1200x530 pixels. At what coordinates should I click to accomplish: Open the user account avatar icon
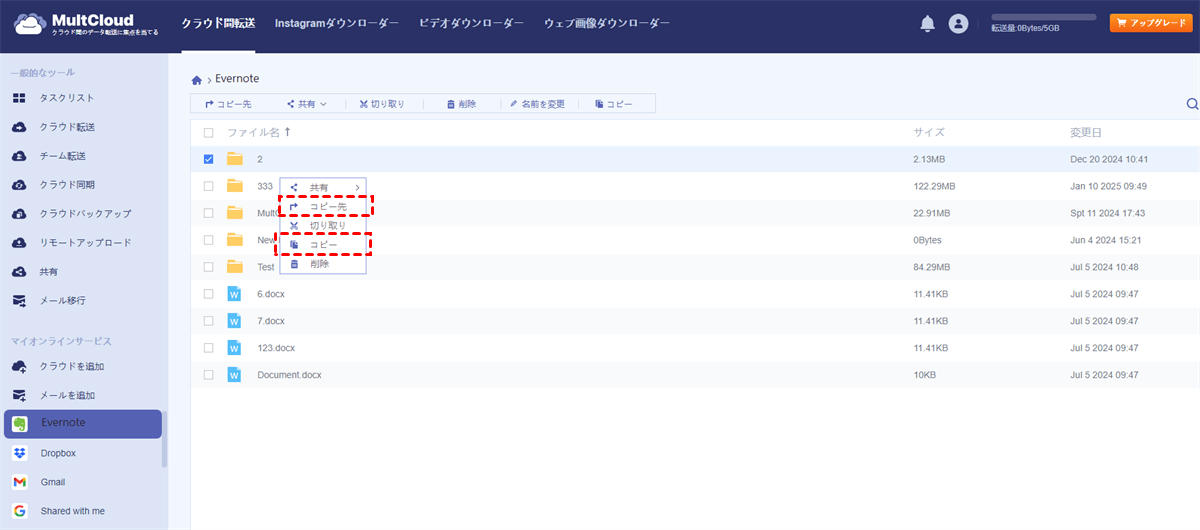[x=958, y=23]
